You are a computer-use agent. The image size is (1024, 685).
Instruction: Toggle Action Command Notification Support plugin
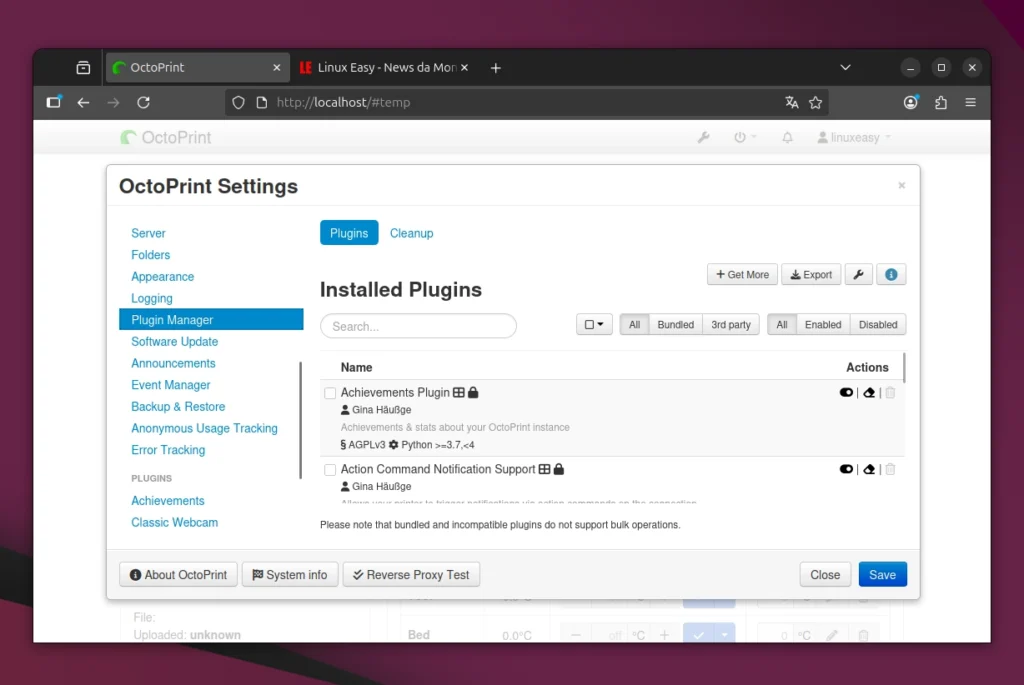846,469
